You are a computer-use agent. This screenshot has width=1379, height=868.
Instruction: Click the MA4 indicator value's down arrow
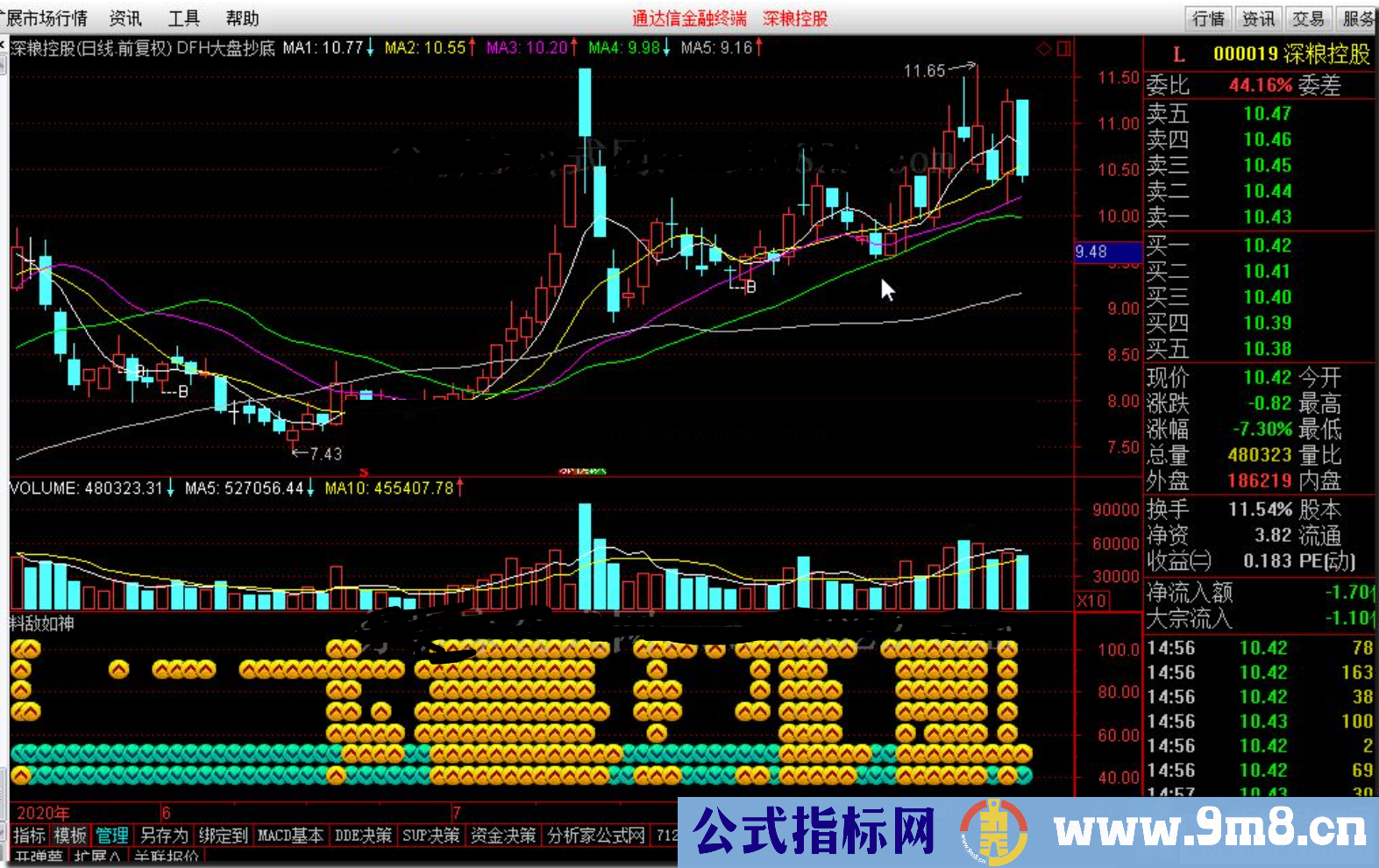point(666,47)
